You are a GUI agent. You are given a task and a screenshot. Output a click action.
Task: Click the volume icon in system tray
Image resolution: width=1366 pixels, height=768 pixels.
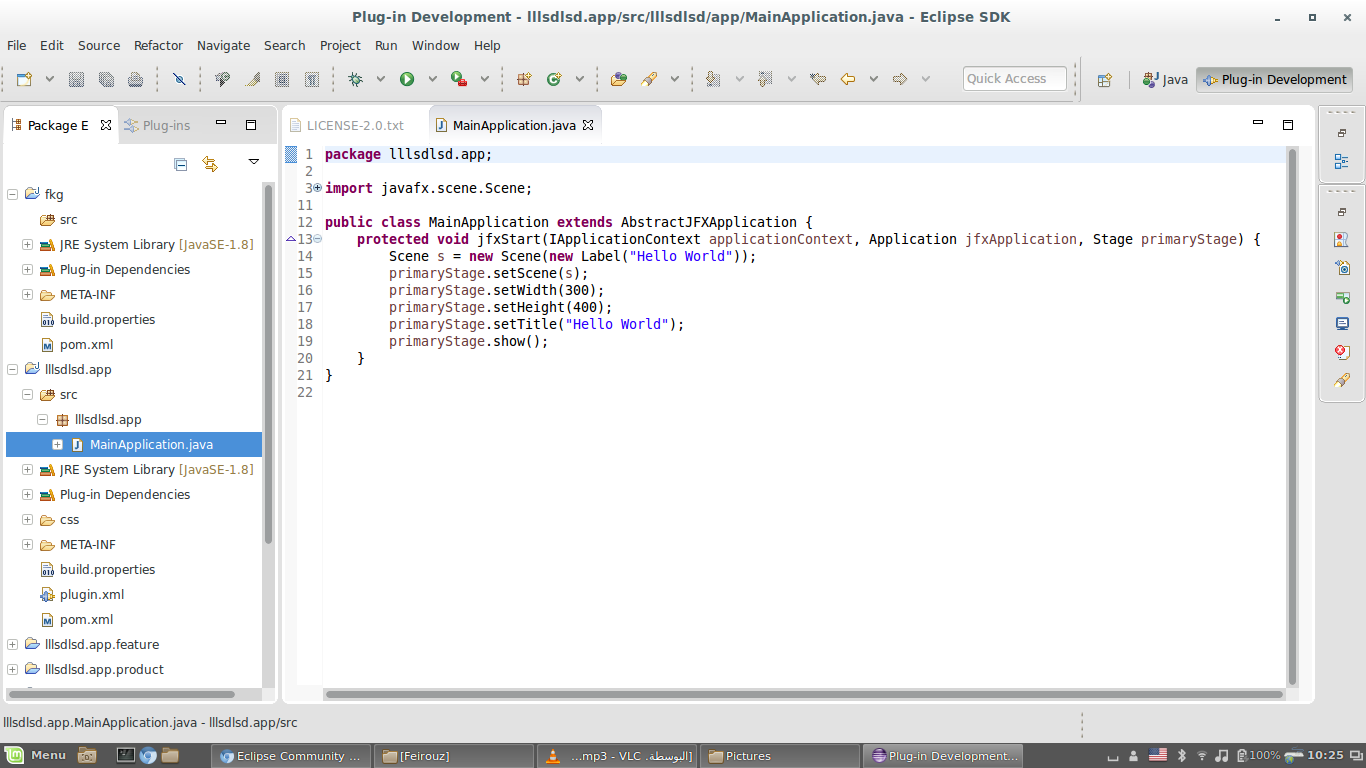tap(1221, 755)
